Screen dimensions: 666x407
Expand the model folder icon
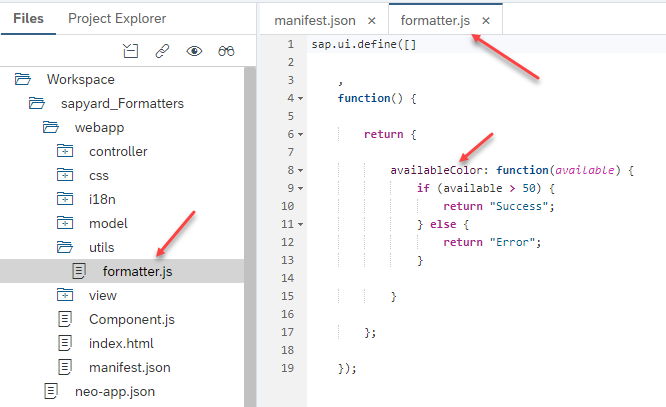tap(65, 223)
